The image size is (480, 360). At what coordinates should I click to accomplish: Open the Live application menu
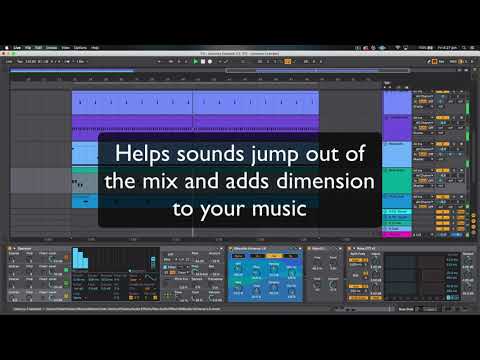[17, 48]
